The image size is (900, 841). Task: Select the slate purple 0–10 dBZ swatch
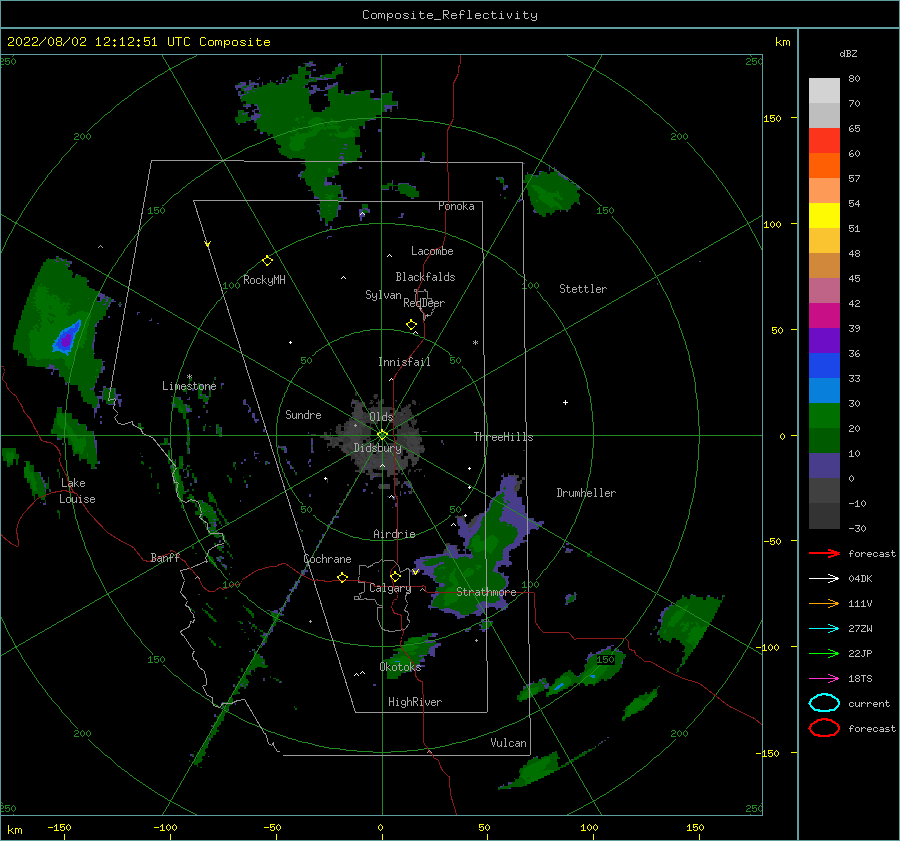pos(824,466)
